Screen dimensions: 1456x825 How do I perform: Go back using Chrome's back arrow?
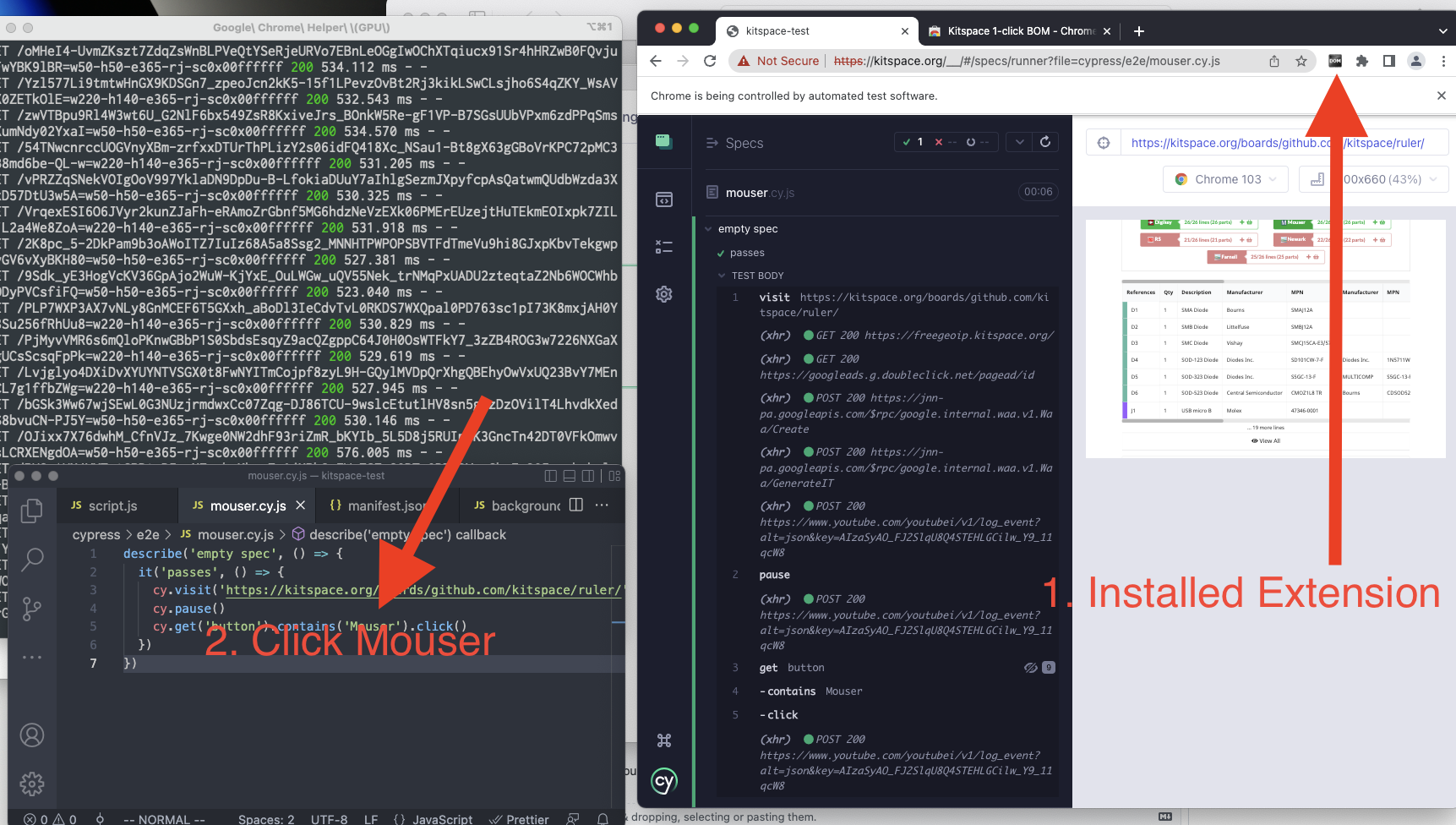(x=656, y=61)
